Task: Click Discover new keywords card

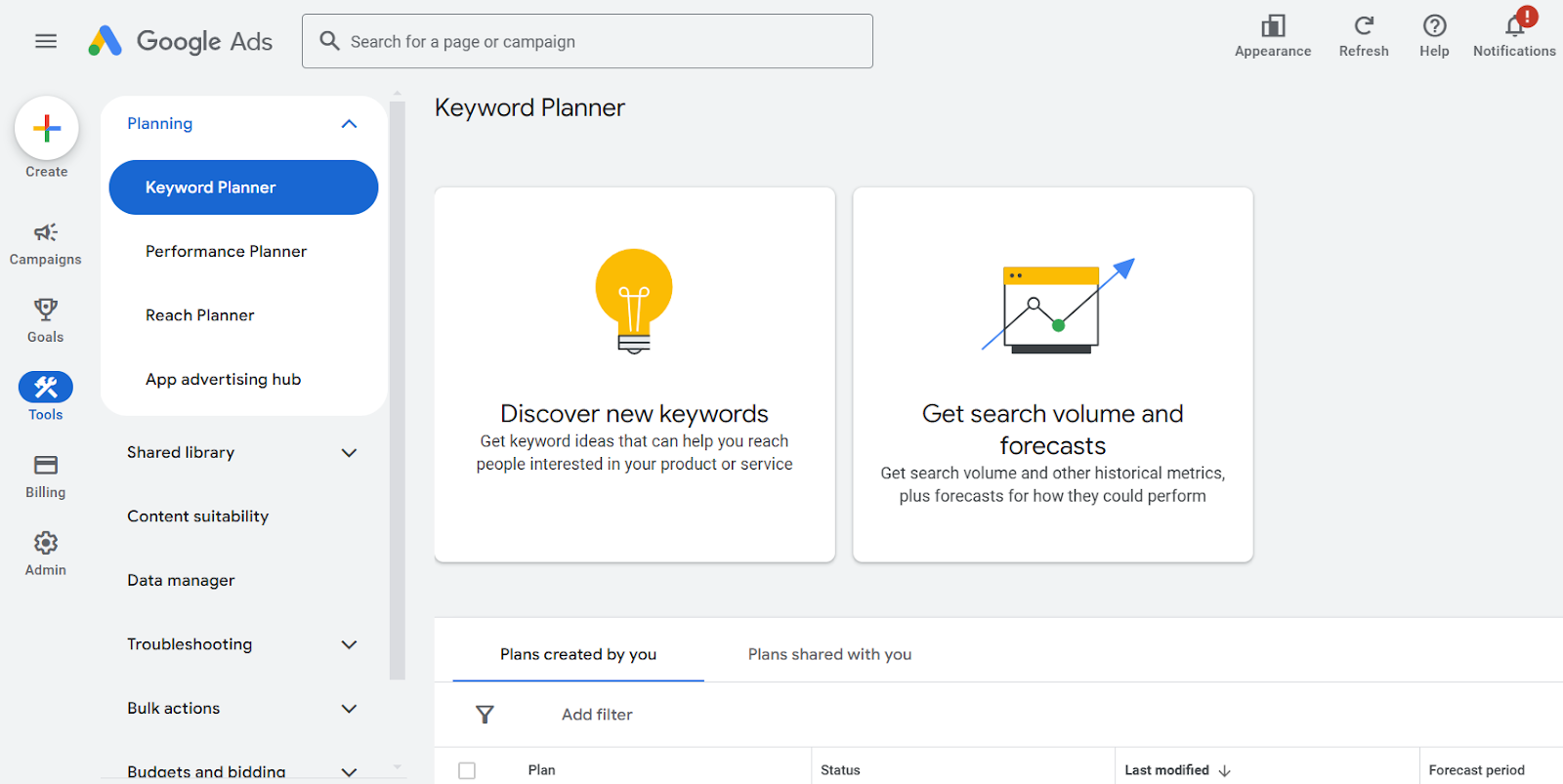Action: tap(634, 375)
